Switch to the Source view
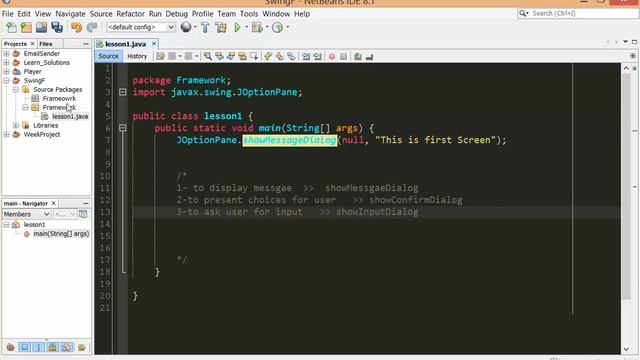 (x=108, y=56)
